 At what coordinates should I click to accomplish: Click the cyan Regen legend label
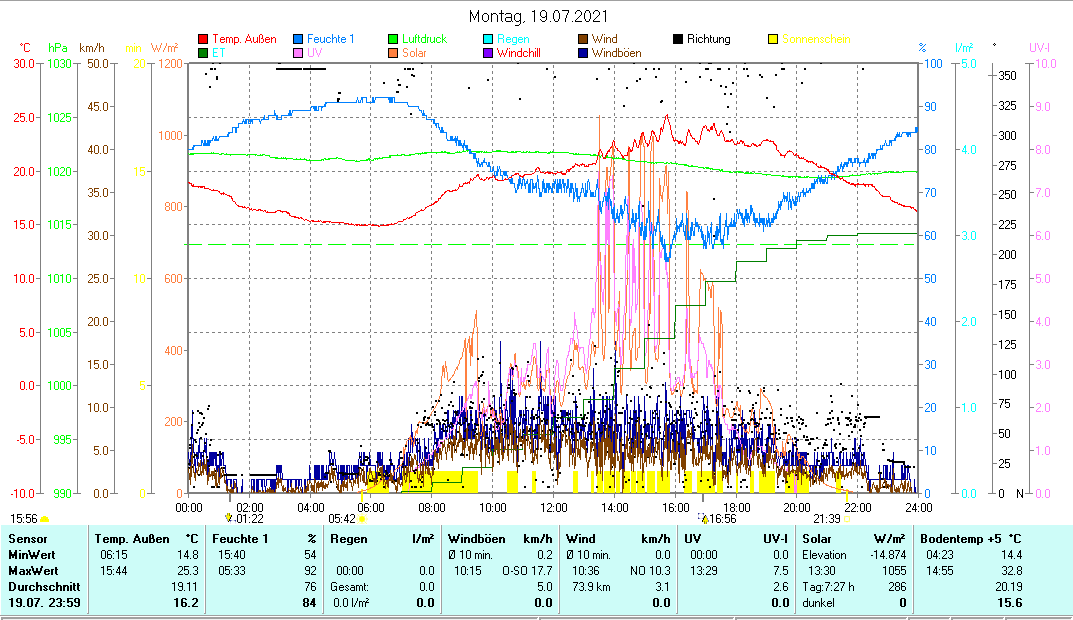click(513, 40)
